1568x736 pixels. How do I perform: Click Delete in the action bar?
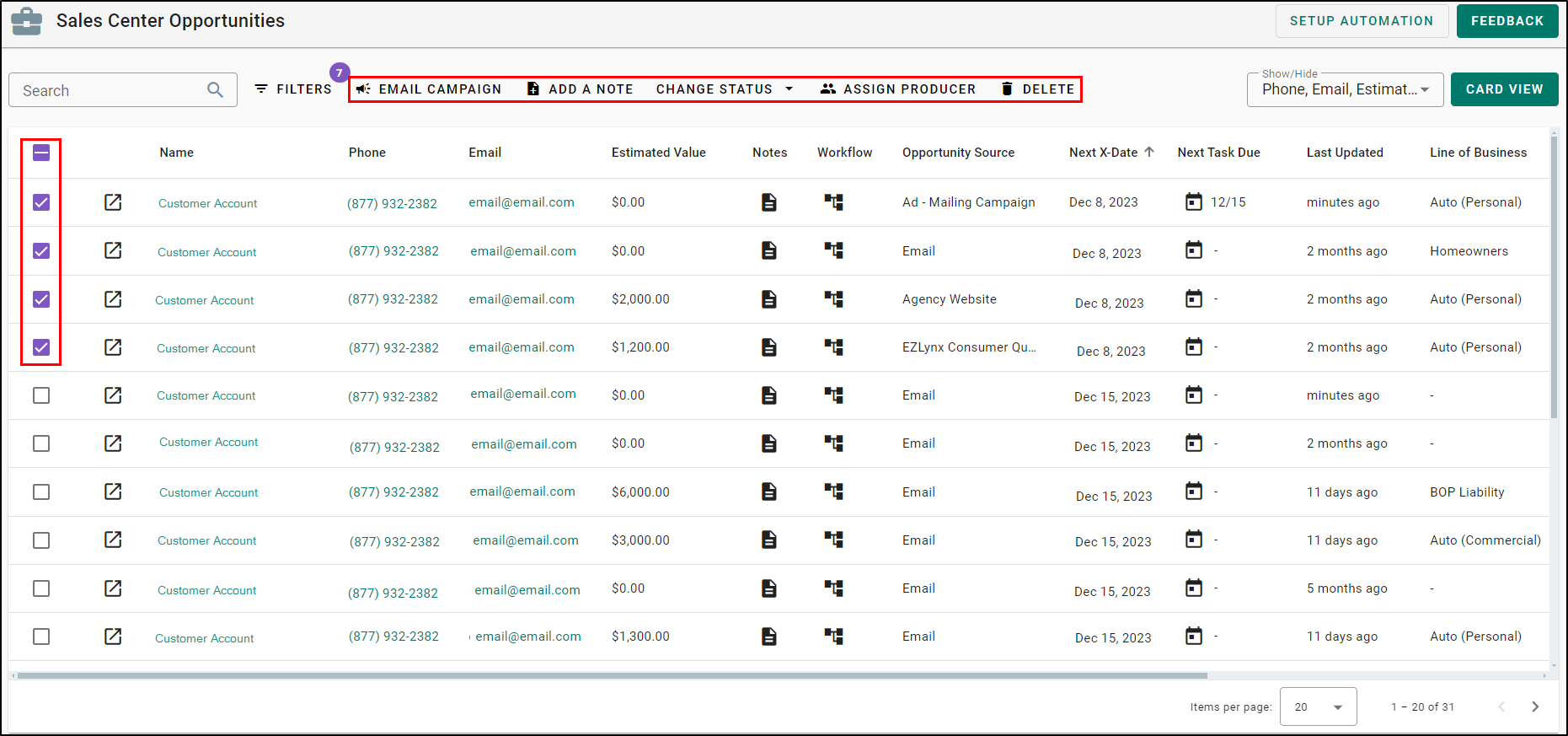tap(1037, 89)
